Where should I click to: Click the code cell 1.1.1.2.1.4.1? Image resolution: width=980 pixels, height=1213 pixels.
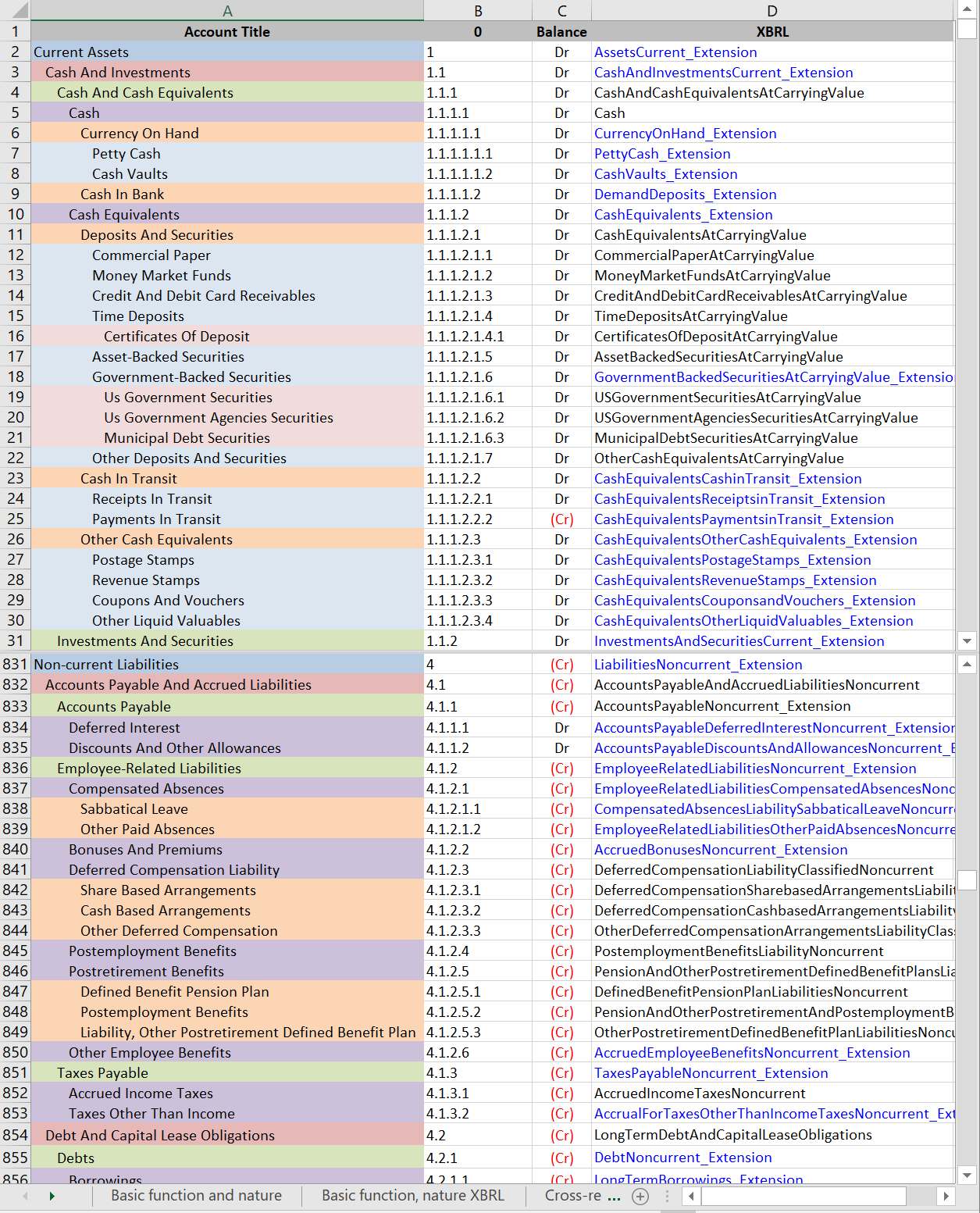[478, 336]
